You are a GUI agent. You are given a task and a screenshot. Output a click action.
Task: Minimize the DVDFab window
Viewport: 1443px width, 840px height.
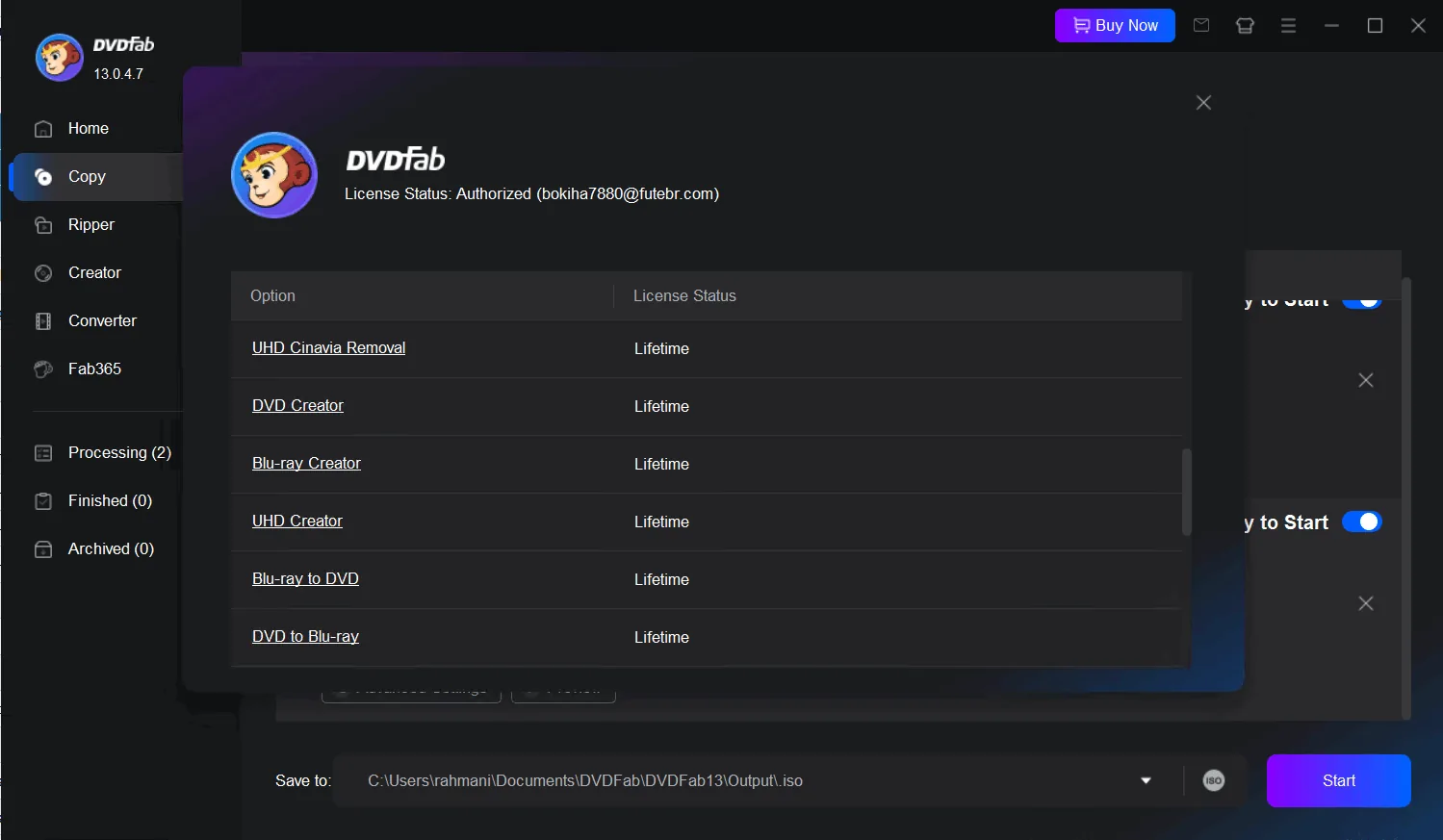coord(1331,26)
